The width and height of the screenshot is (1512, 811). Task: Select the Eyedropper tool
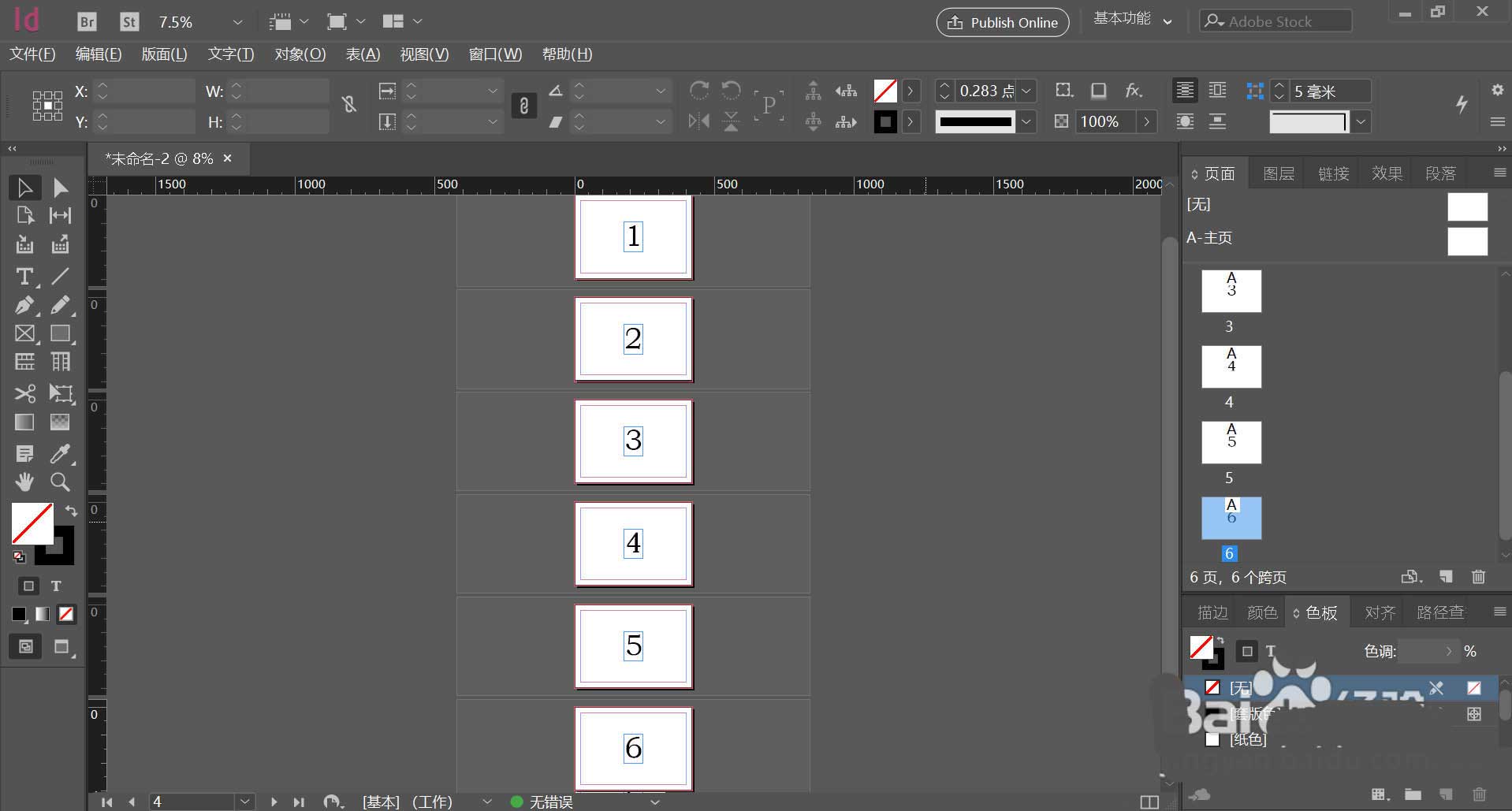pyautogui.click(x=61, y=453)
